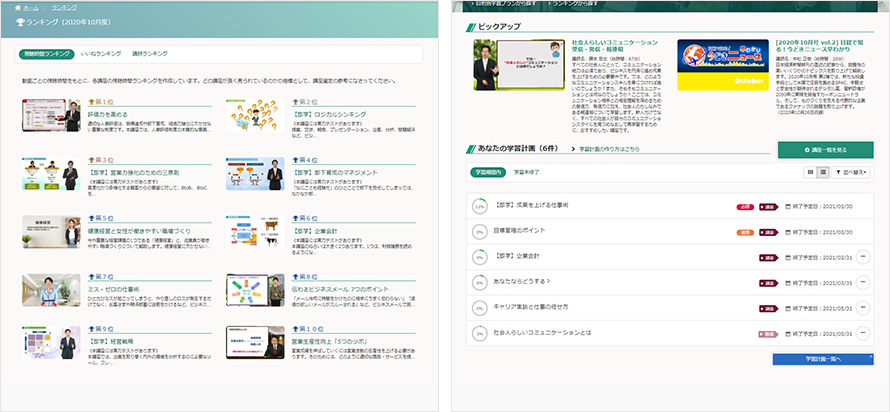The height and width of the screenshot is (412, 890).
Task: Click the minus icon on the 社会人らしいコミュニケーションとは row
Action: 863,333
